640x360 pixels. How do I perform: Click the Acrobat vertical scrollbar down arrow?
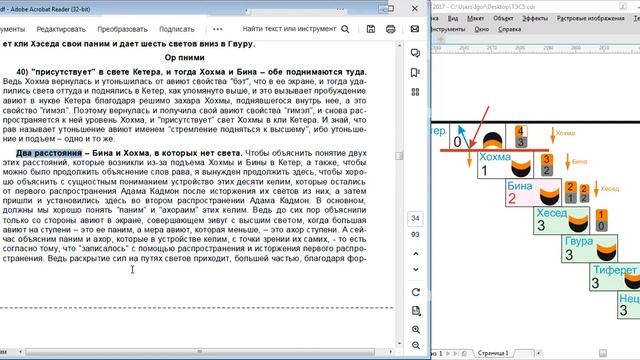(x=399, y=344)
